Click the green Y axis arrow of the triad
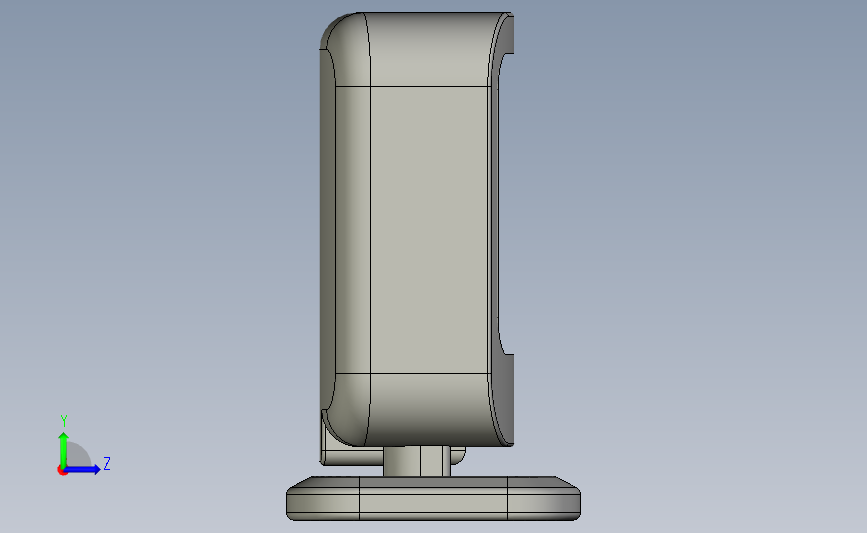 (63, 450)
